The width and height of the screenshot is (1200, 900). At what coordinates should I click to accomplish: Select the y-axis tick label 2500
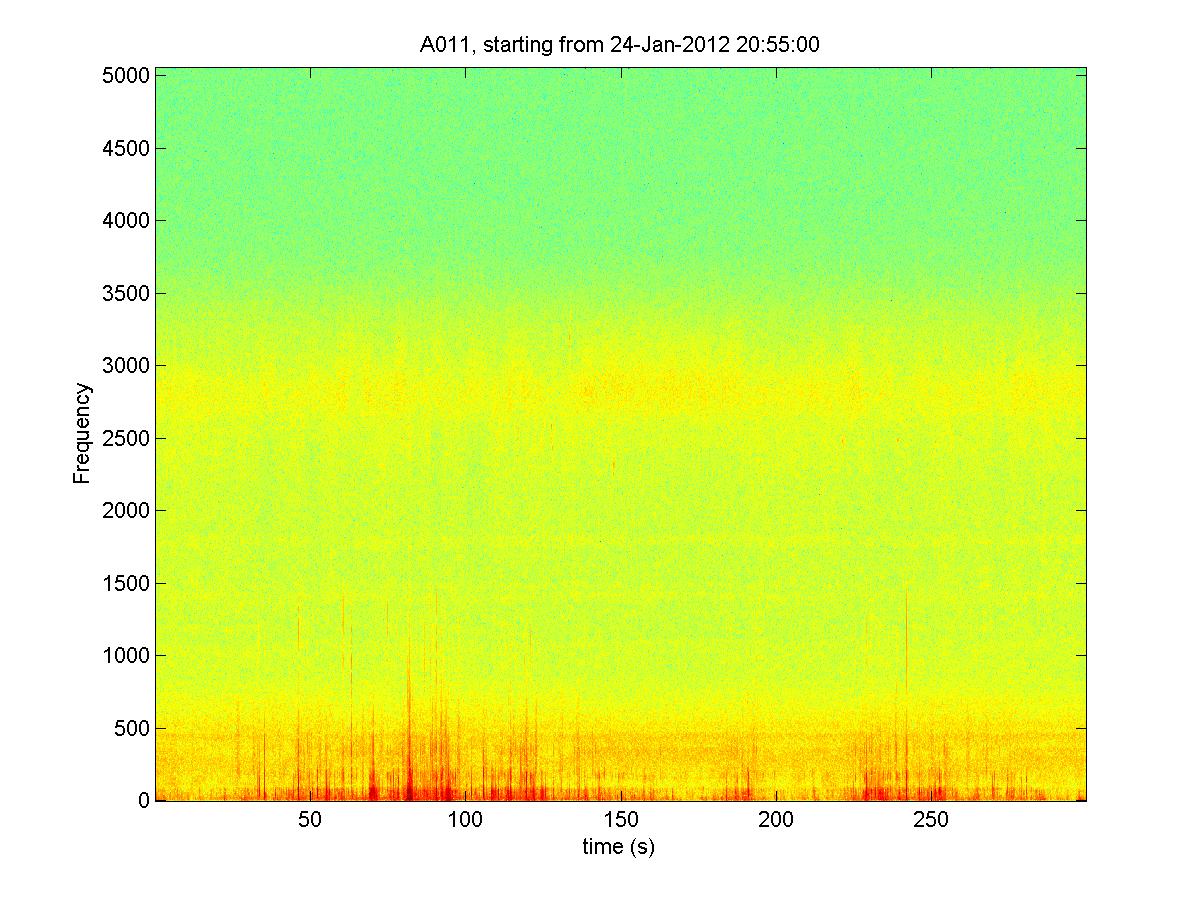[126, 438]
